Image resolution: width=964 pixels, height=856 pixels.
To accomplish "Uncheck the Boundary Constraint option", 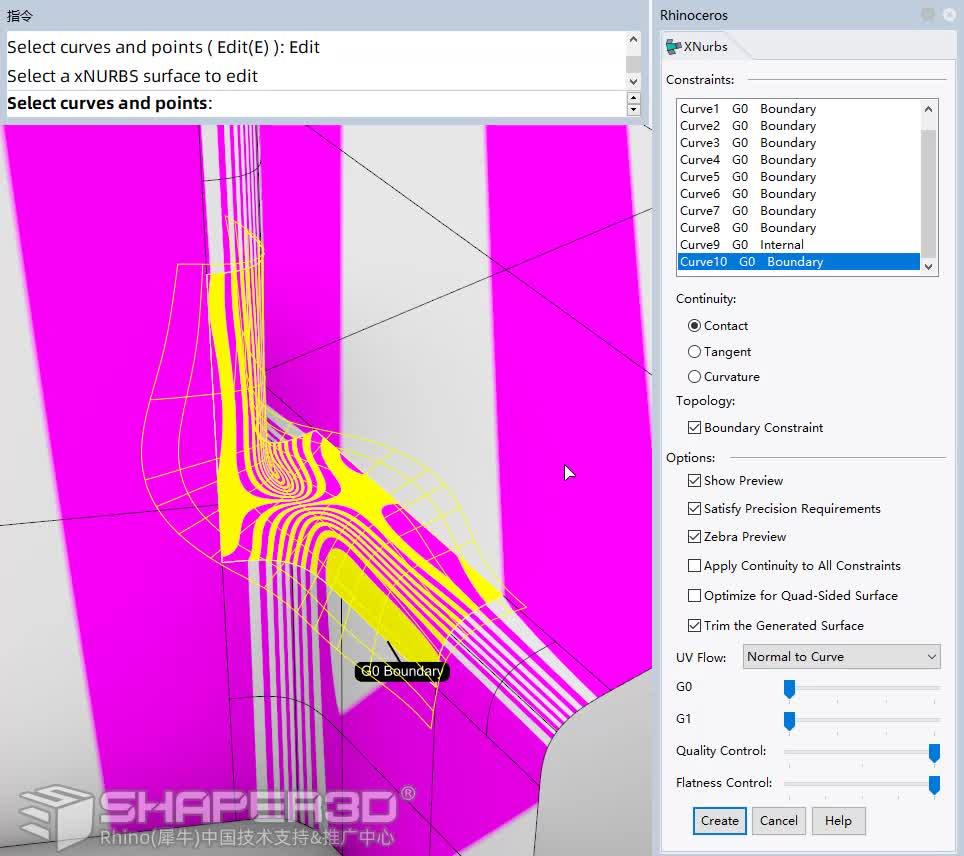I will [694, 427].
